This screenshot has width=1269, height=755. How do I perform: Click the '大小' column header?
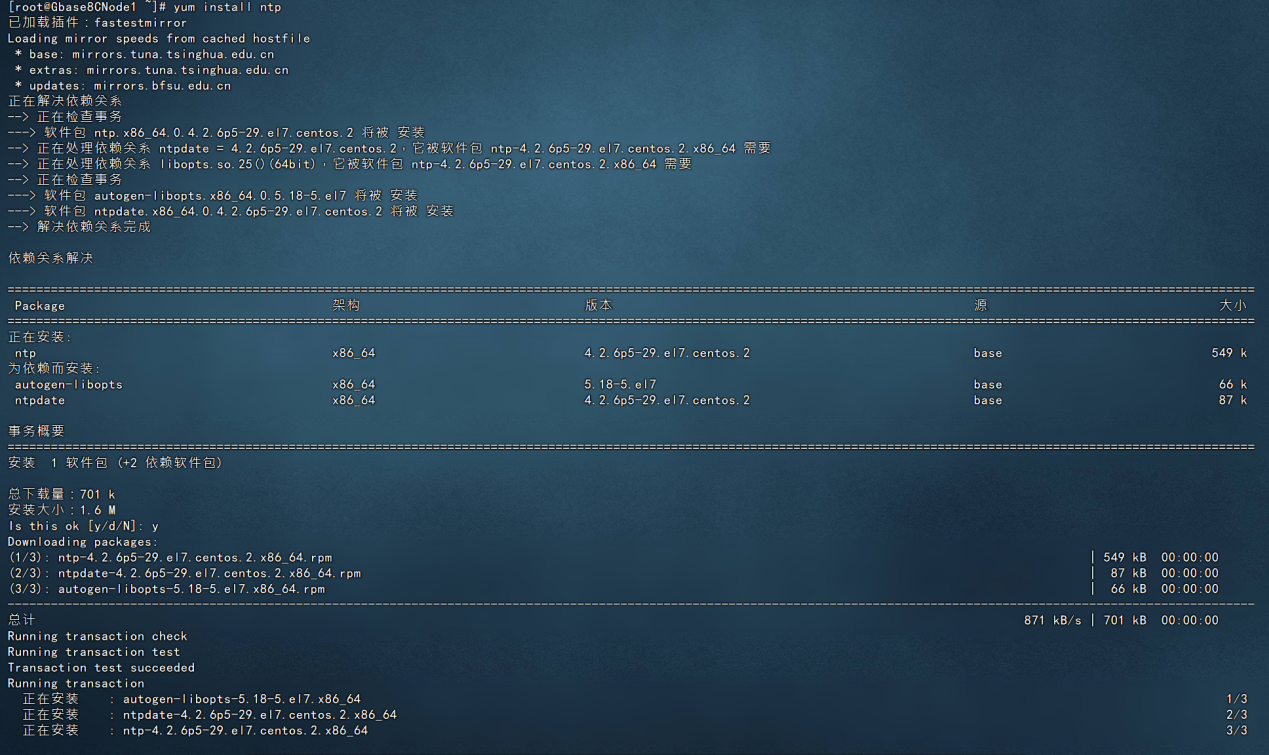tap(1233, 306)
